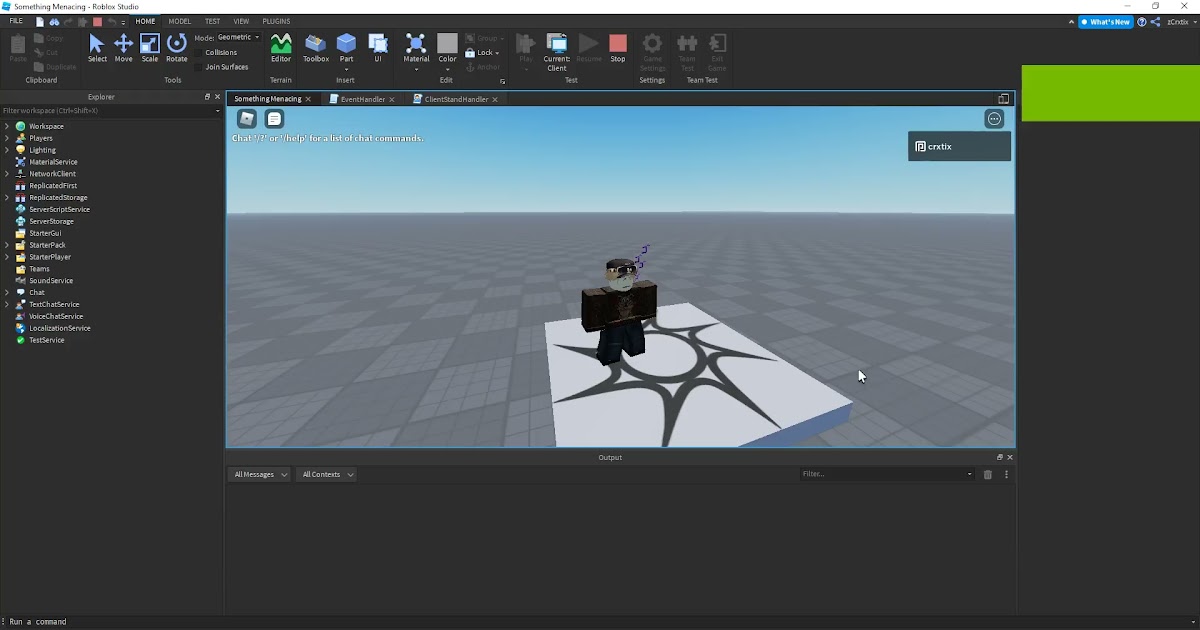Open the Mode Geometric dropdown
Screen dimensions: 1200x630
coord(238,37)
